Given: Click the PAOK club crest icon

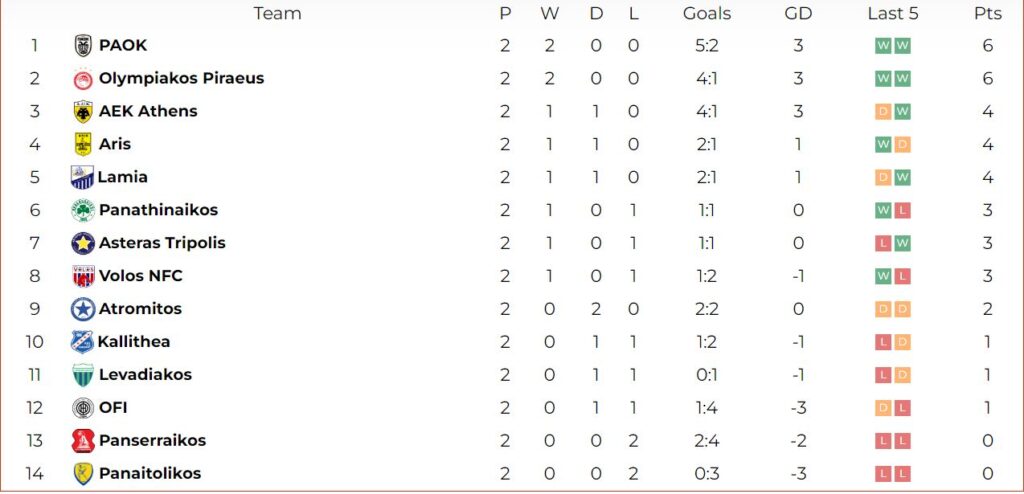Looking at the screenshot, I should [x=83, y=46].
